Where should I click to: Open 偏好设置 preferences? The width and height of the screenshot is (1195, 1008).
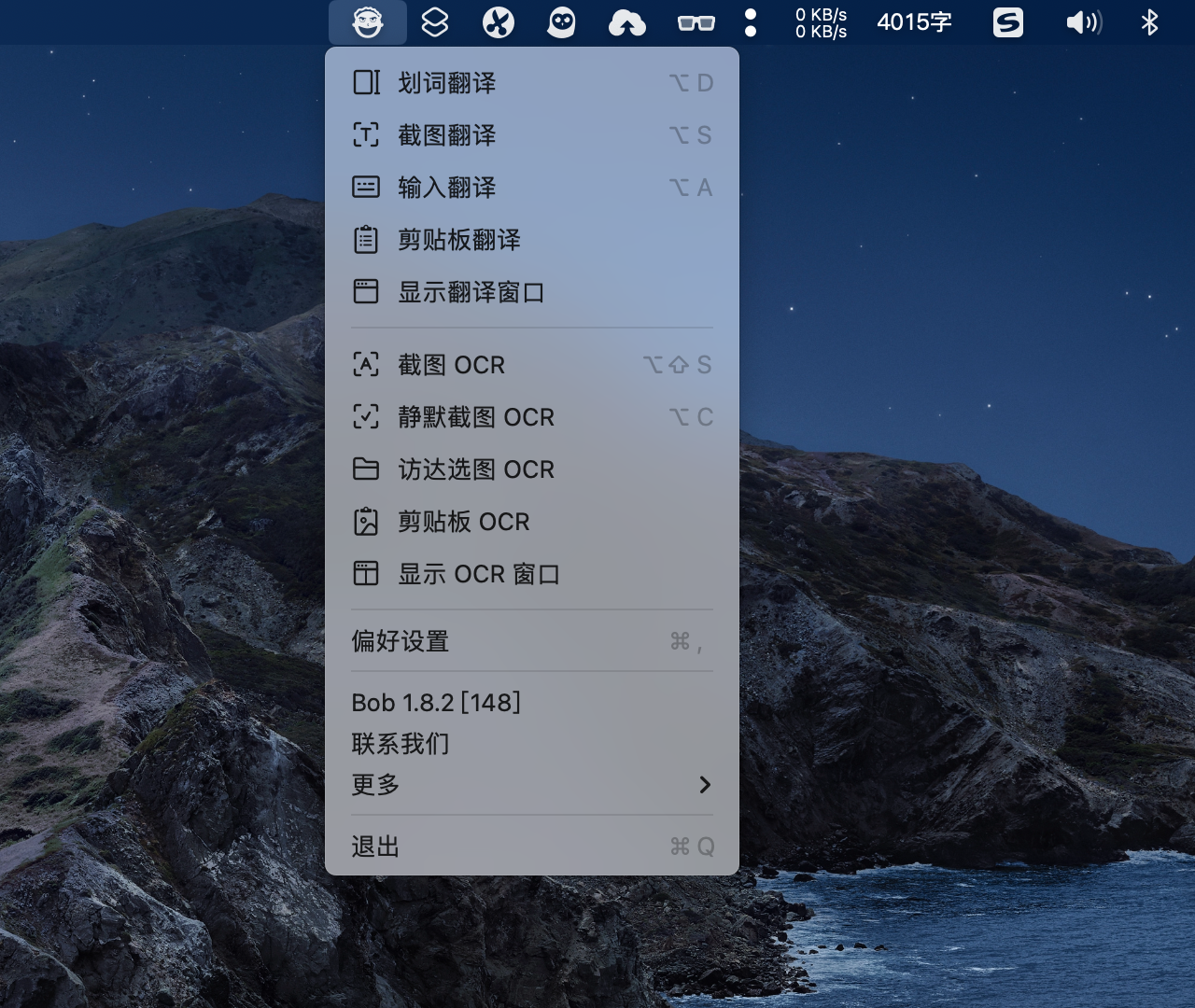coord(400,641)
